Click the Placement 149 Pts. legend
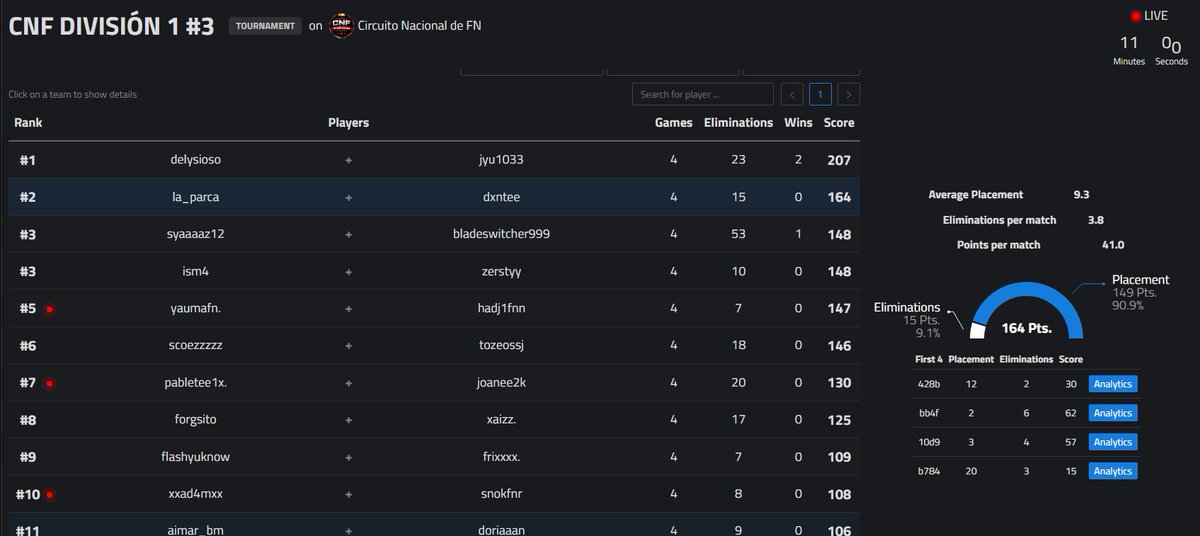Image resolution: width=1200 pixels, height=536 pixels. [1140, 292]
